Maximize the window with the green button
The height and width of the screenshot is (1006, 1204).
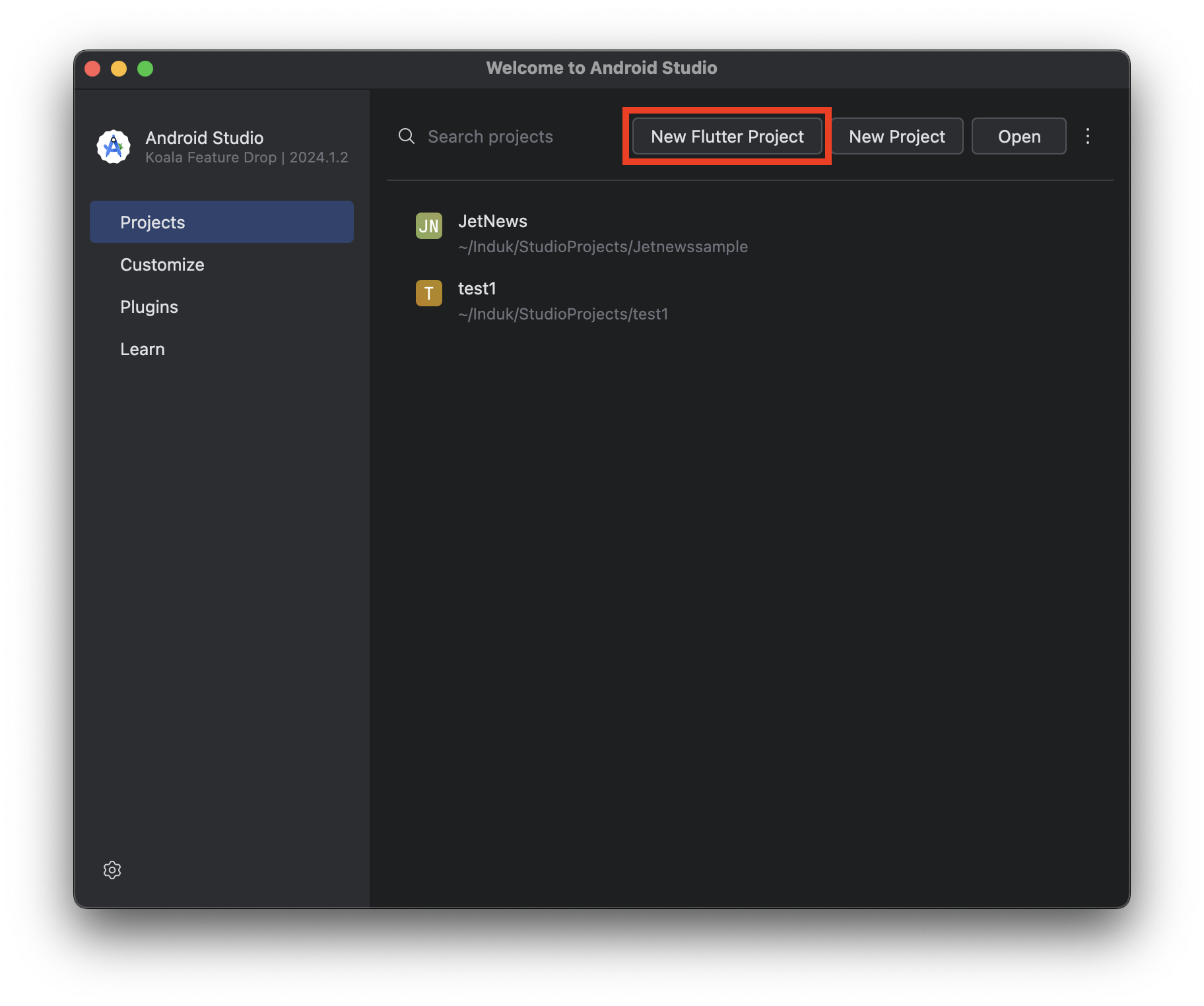click(x=145, y=69)
